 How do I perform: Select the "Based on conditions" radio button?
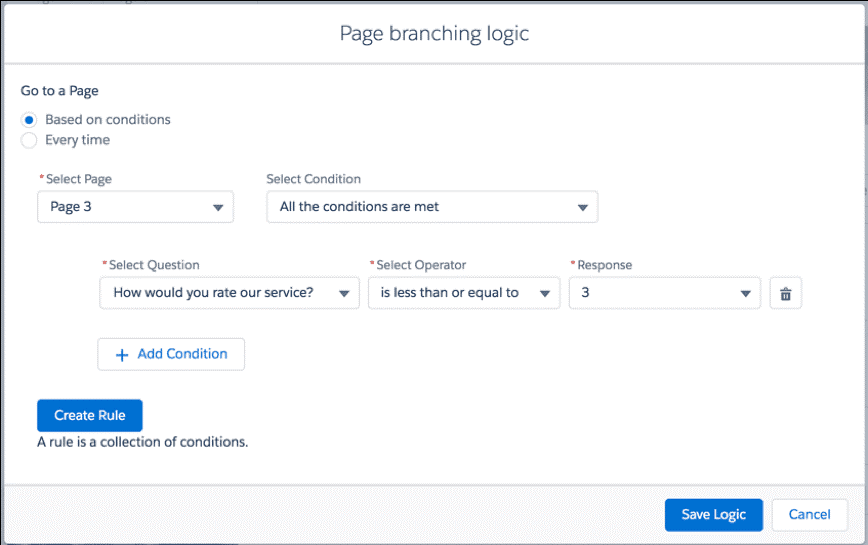[x=29, y=120]
